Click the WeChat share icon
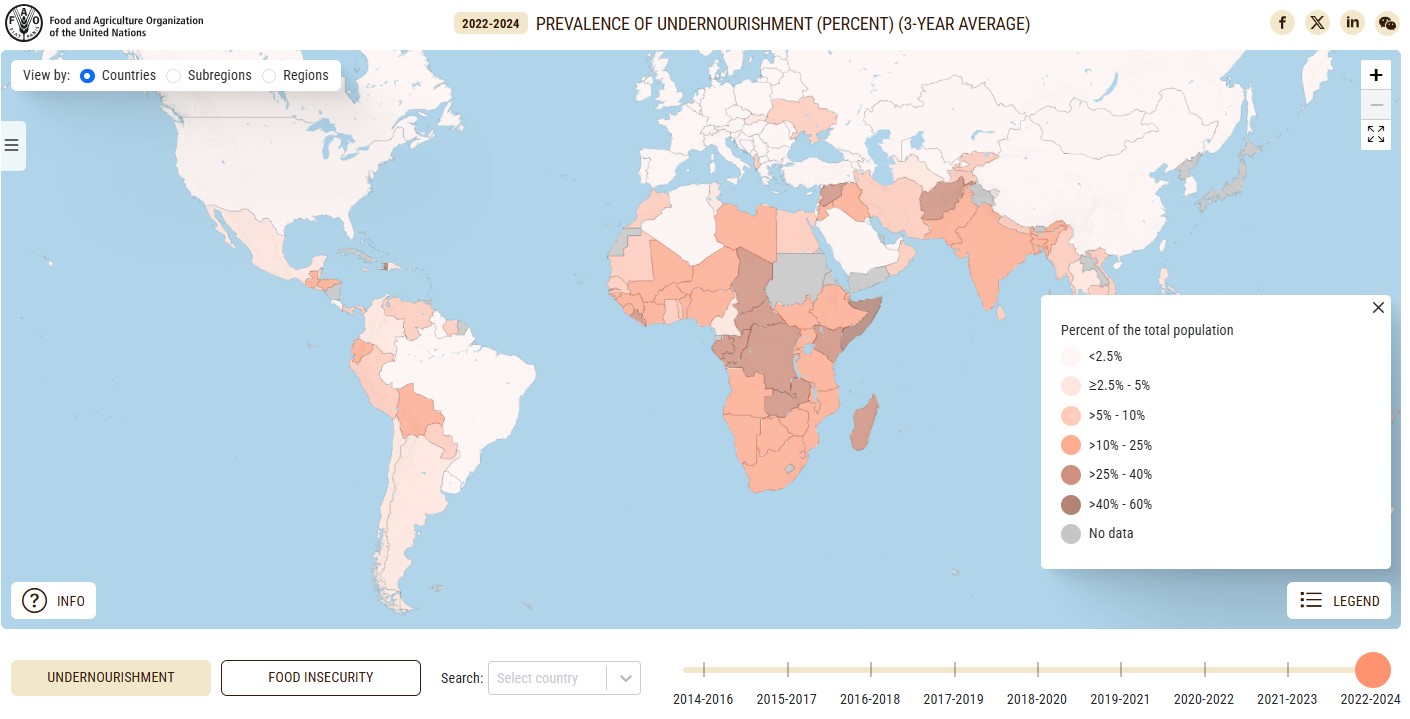 [1387, 22]
